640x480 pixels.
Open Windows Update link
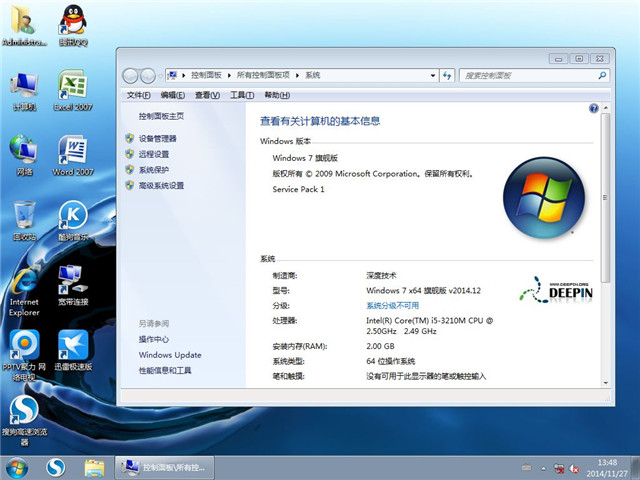pyautogui.click(x=170, y=355)
